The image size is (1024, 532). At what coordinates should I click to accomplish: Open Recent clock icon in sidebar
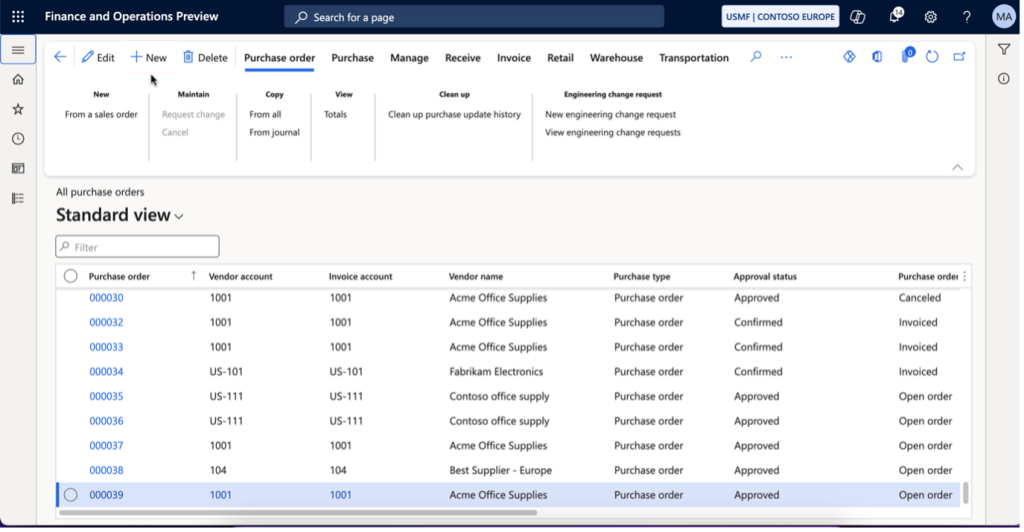pyautogui.click(x=18, y=138)
